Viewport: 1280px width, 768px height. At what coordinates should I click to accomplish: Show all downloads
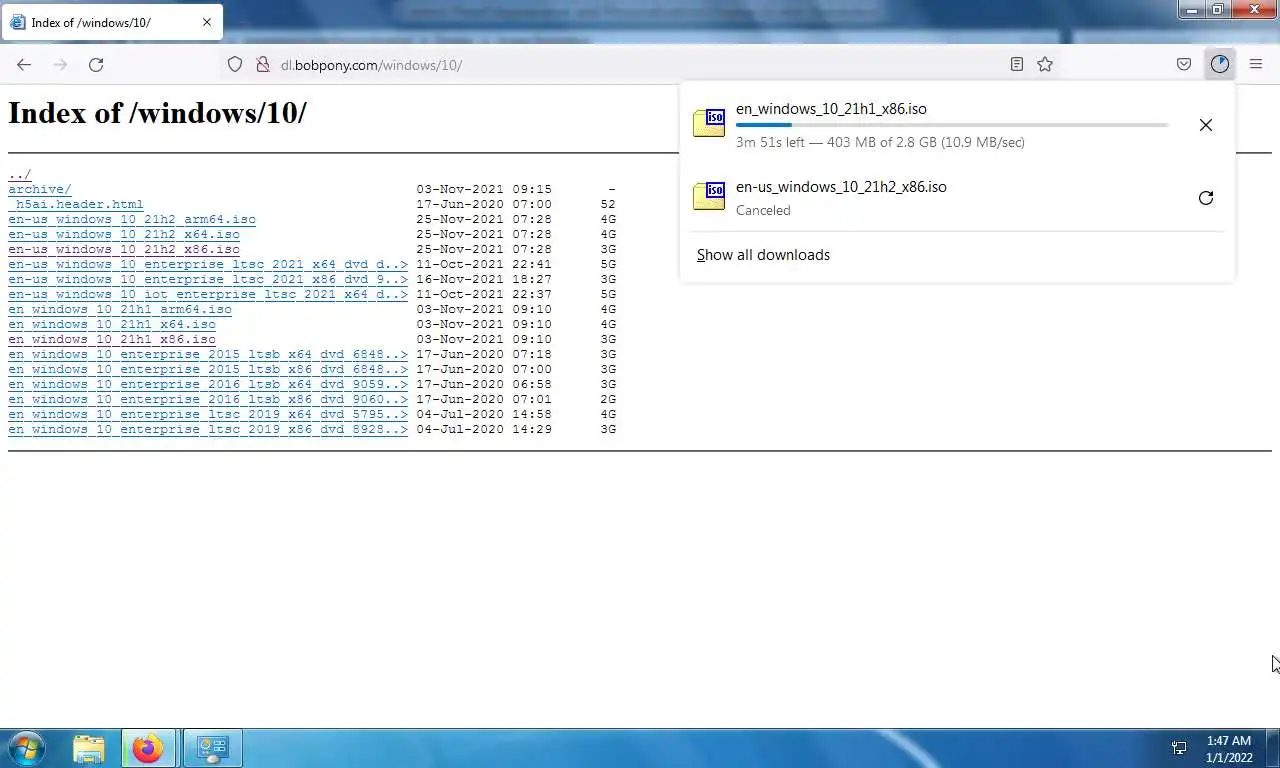[763, 255]
